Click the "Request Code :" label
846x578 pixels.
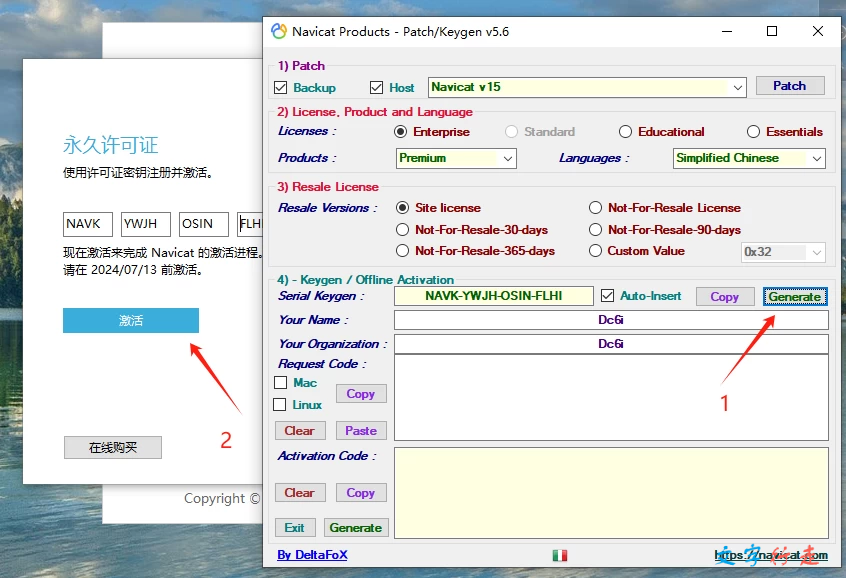(322, 364)
